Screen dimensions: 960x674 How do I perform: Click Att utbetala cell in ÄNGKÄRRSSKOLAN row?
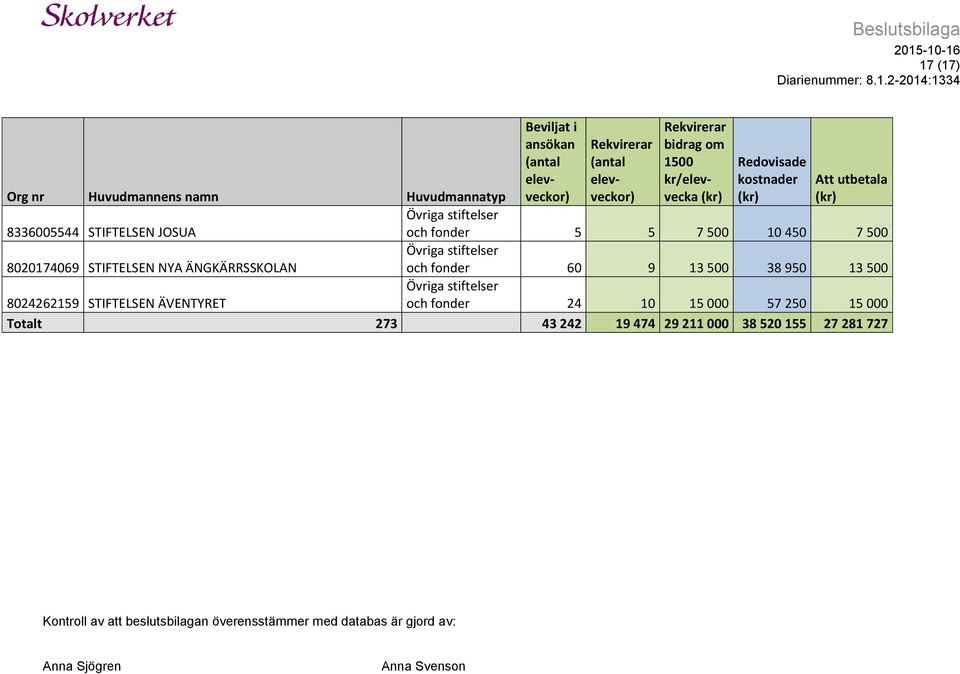[852, 259]
